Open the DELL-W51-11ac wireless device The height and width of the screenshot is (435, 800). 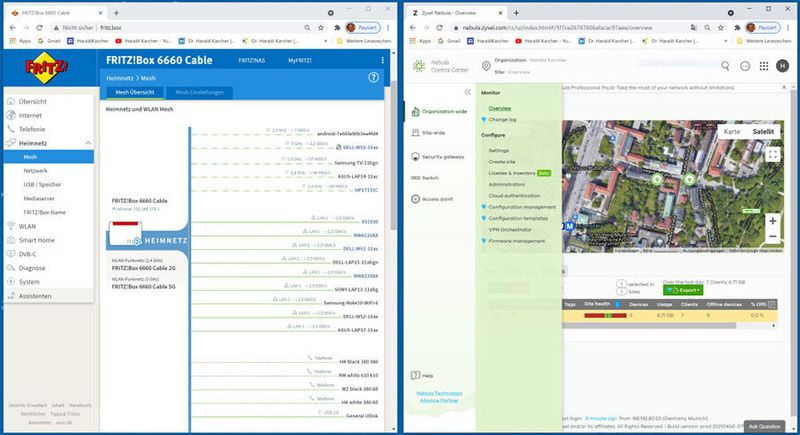point(360,147)
